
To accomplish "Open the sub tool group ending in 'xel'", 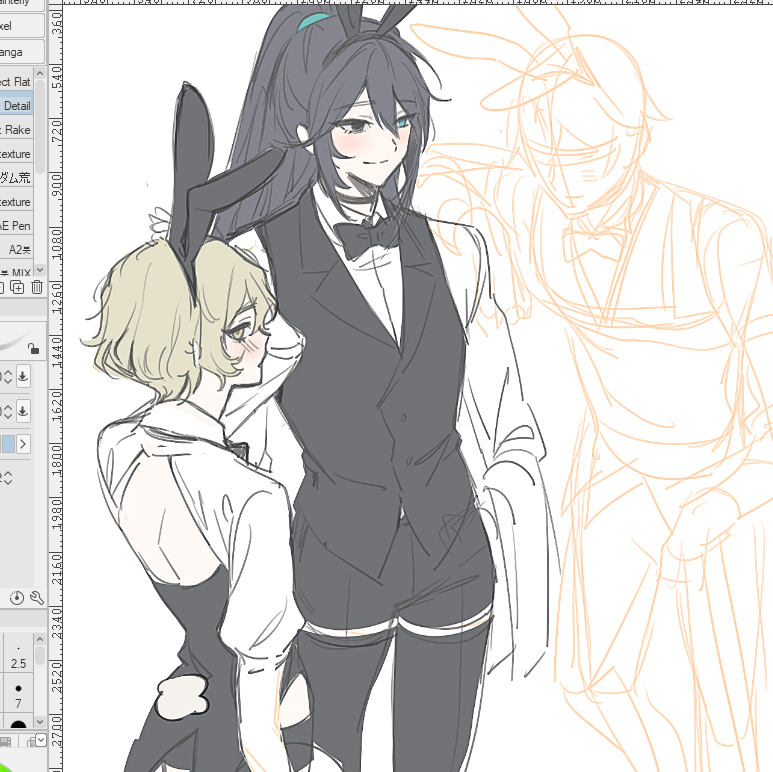I will (x=22, y=26).
